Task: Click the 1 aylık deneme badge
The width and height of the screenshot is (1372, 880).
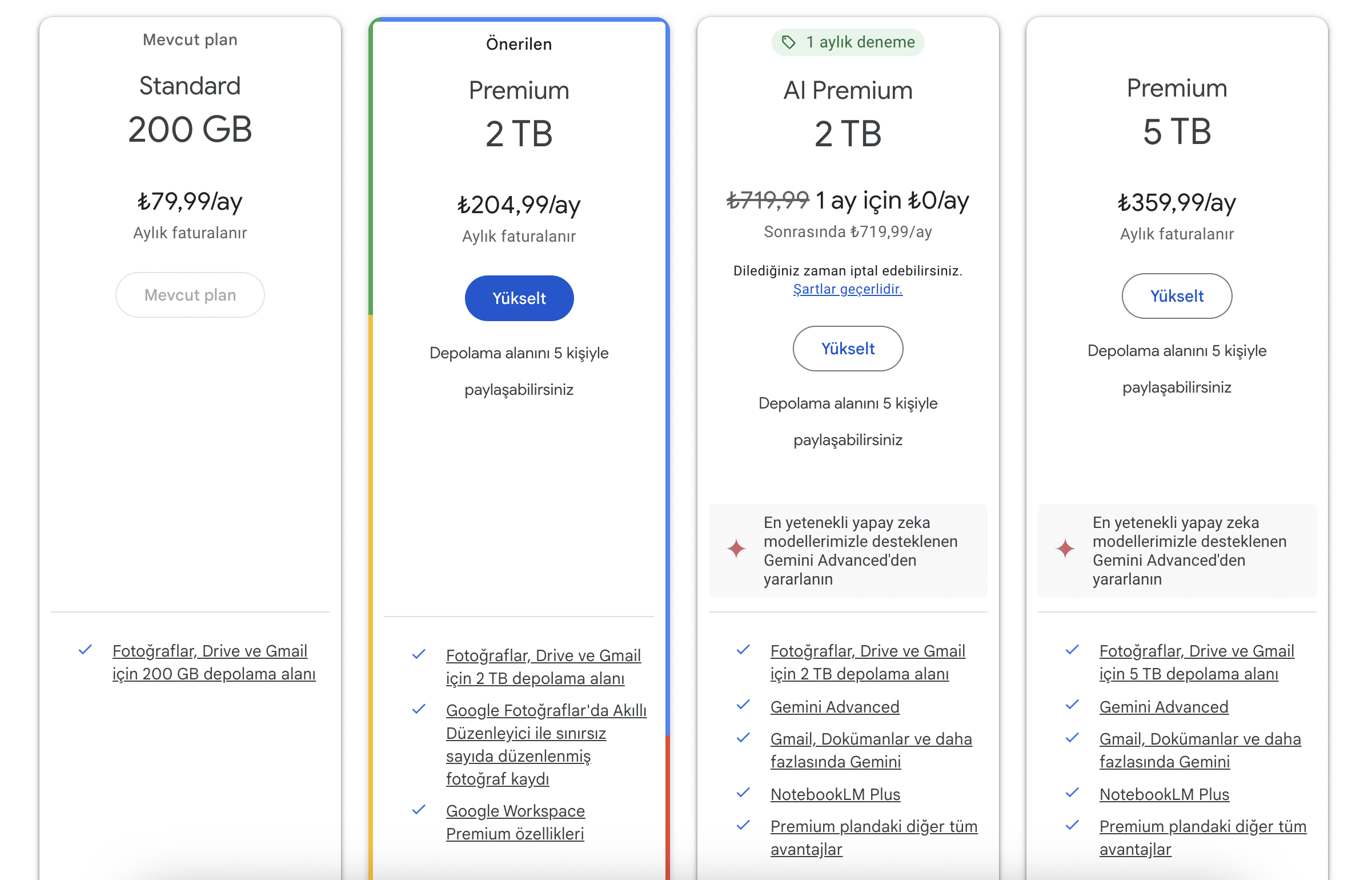Action: (x=848, y=42)
